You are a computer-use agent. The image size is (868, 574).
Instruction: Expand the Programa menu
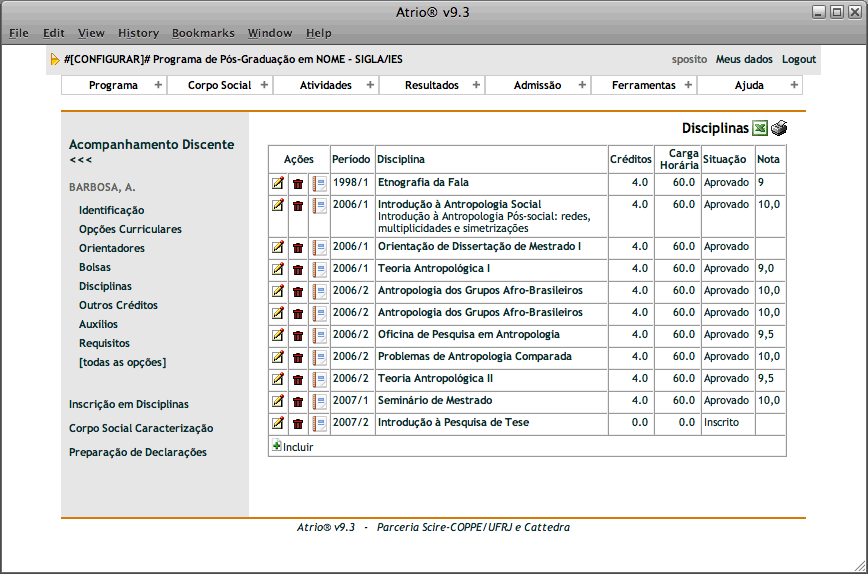(x=113, y=86)
